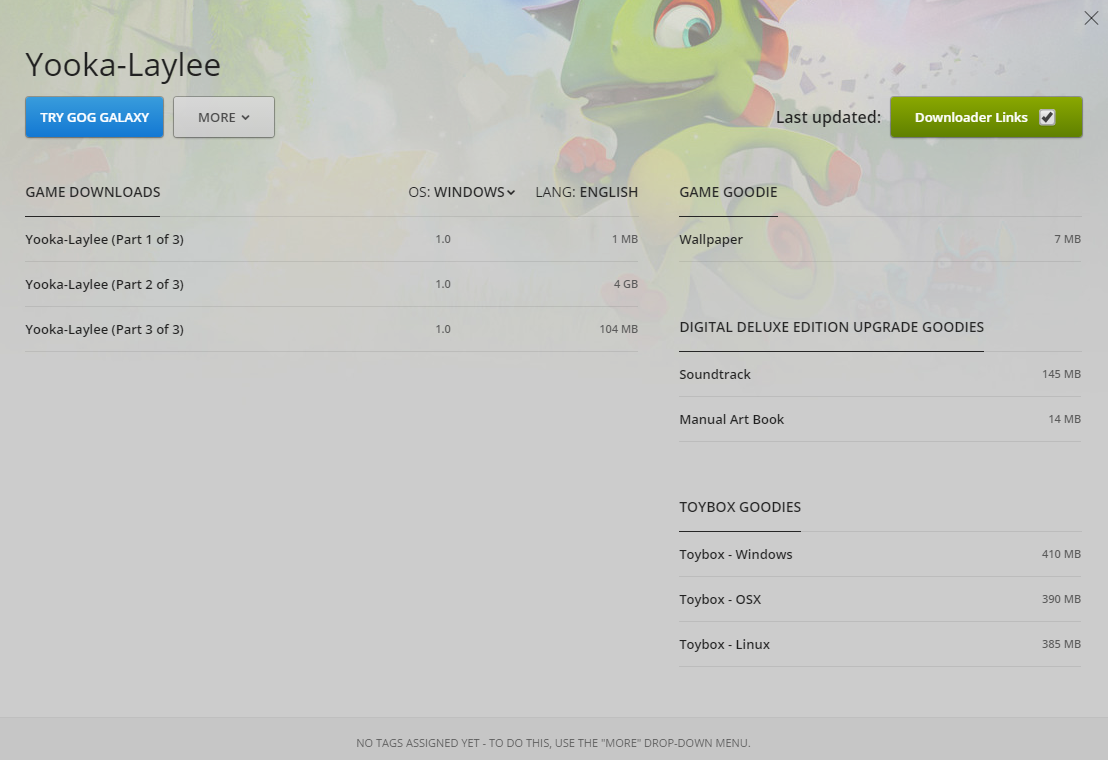
Task: Download Toybox - Linux
Action: tap(880, 644)
